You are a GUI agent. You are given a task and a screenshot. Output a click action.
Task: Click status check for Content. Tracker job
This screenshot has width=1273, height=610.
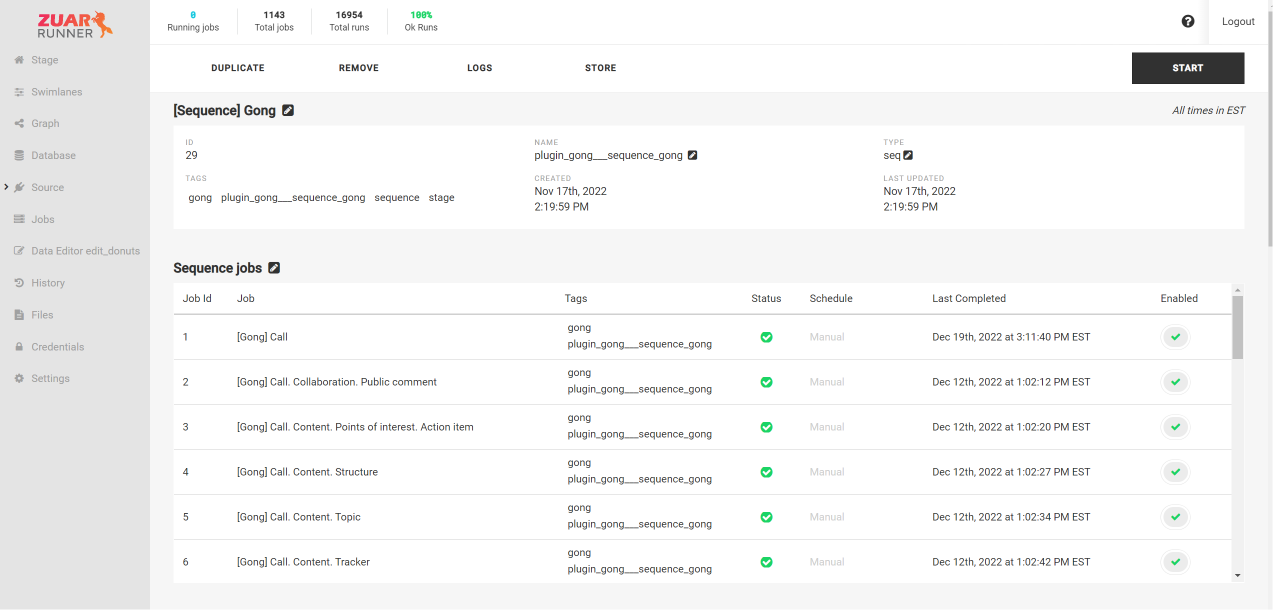766,562
